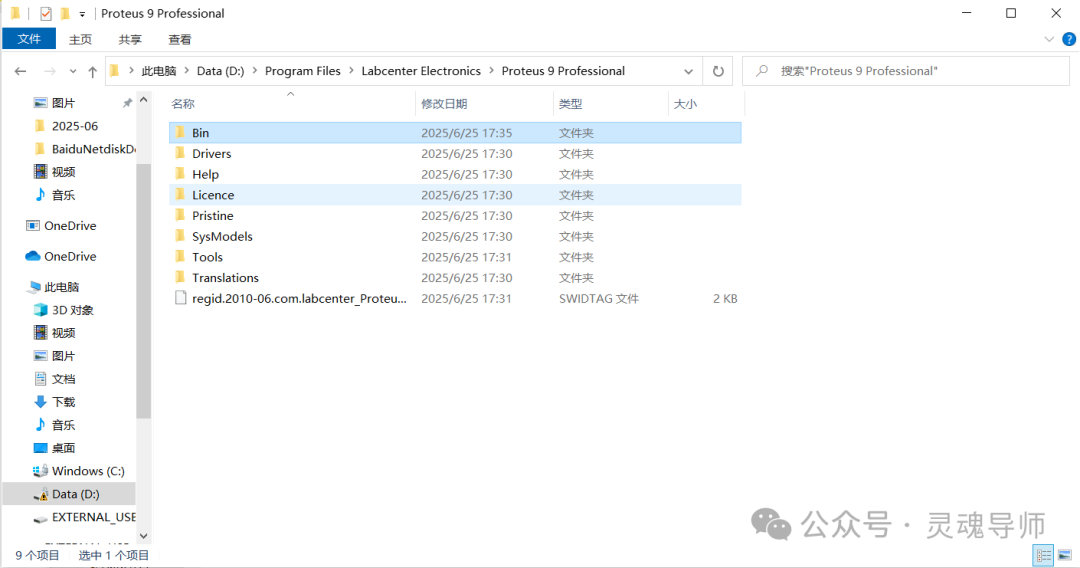Open 音乐 under 此电脑
The height and width of the screenshot is (568, 1080).
pos(54,425)
